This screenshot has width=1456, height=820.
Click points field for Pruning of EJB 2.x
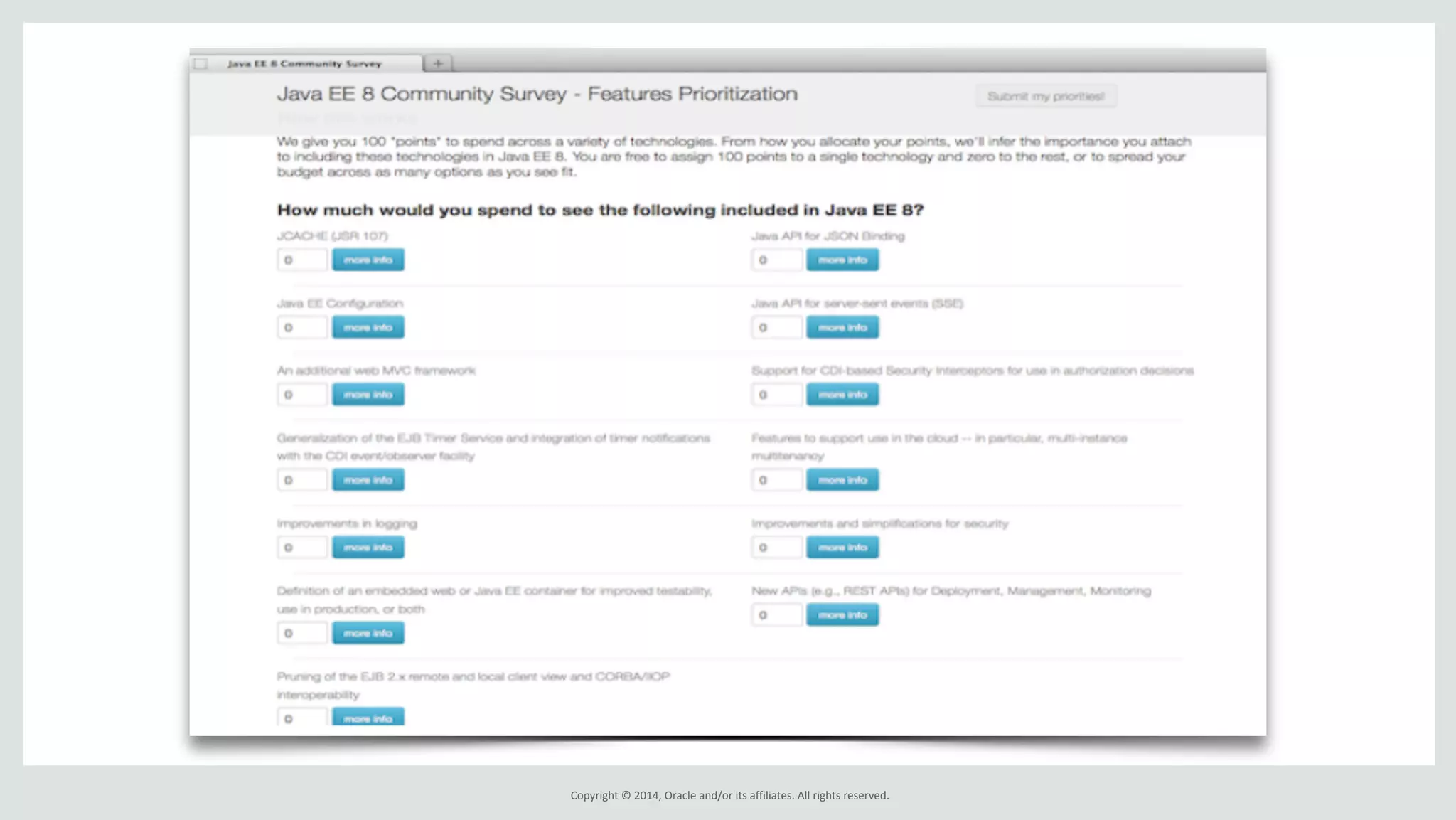[302, 717]
